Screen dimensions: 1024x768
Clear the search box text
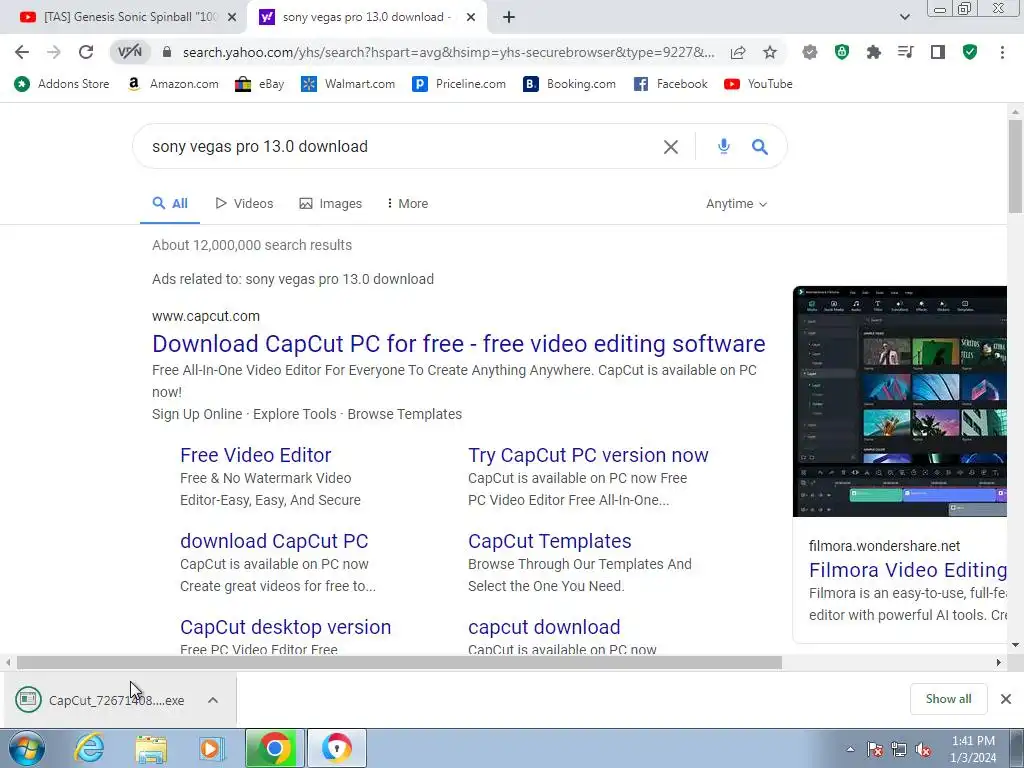(671, 147)
